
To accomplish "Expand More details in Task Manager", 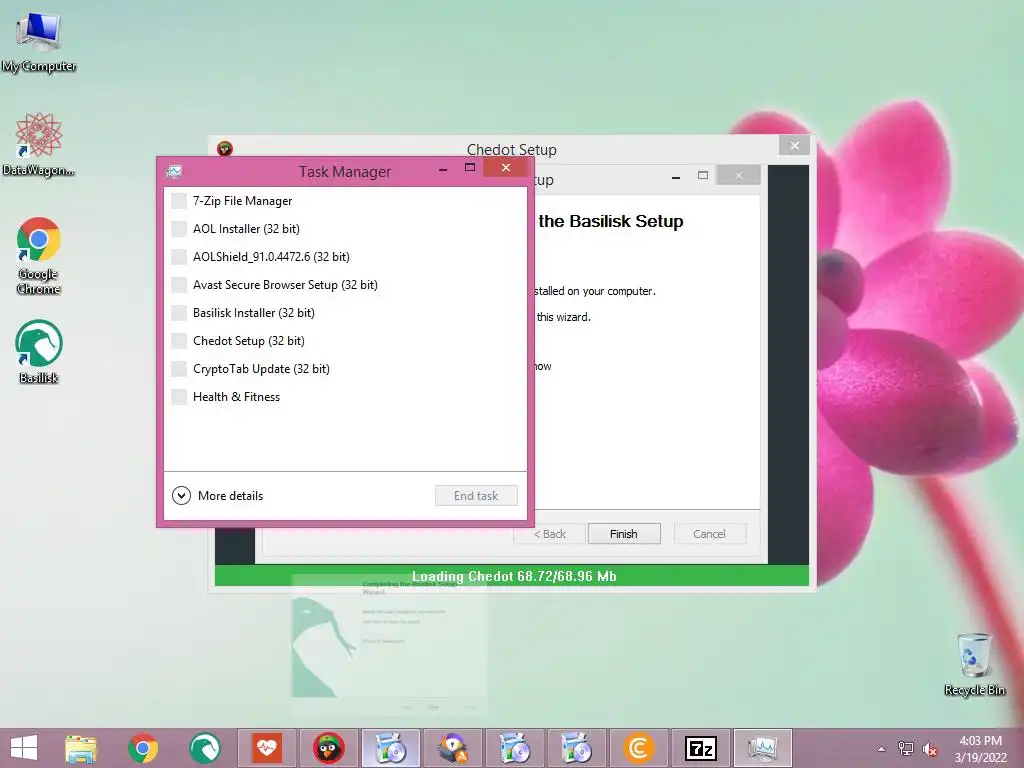I will [217, 496].
